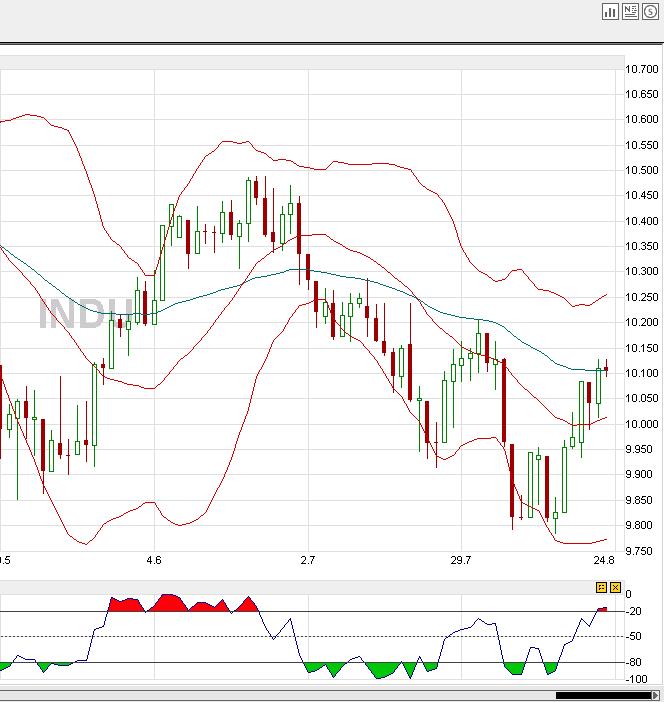Screen dimensions: 664x702
Task: Click the 29.7 date axis label
Action: tap(461, 561)
